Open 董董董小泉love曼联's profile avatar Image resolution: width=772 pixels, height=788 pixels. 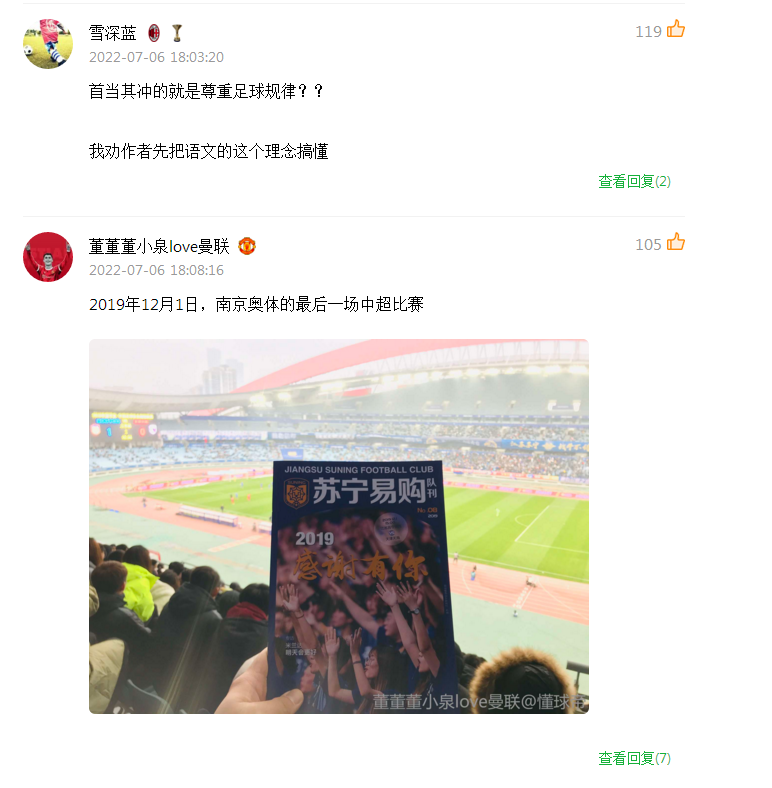(48, 257)
